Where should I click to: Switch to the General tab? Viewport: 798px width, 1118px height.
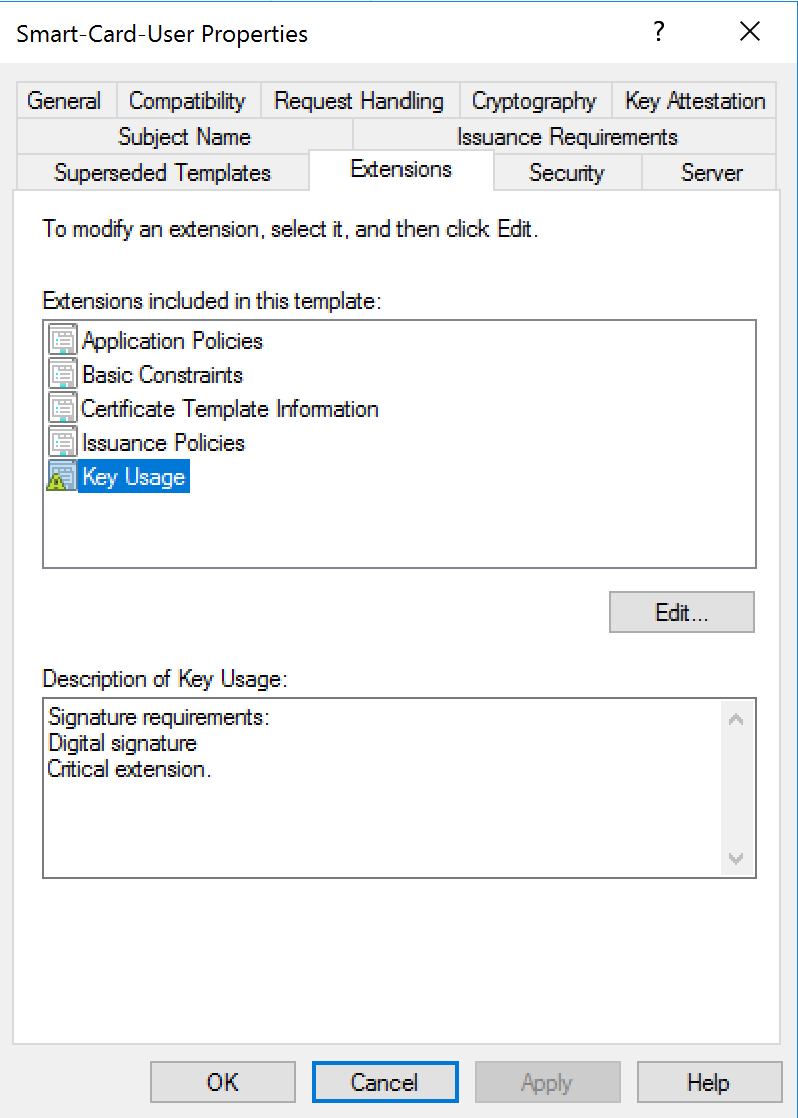point(64,101)
